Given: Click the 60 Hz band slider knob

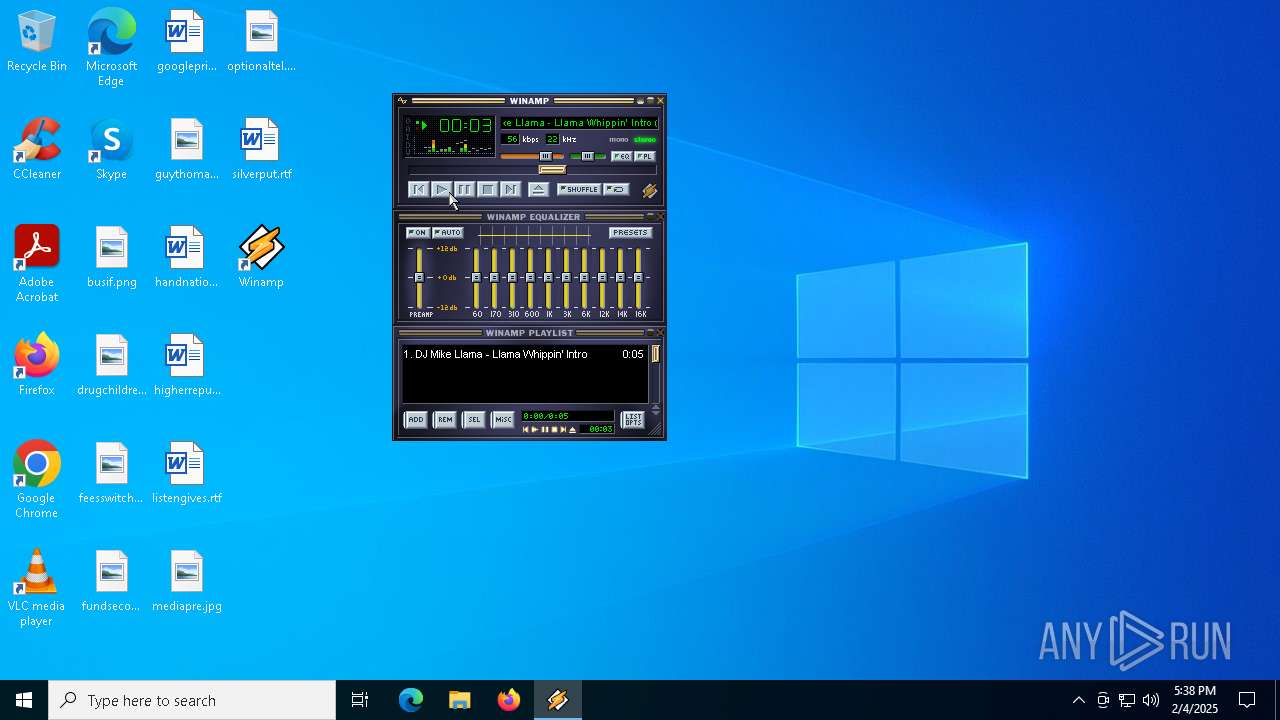Looking at the screenshot, I should click(477, 277).
